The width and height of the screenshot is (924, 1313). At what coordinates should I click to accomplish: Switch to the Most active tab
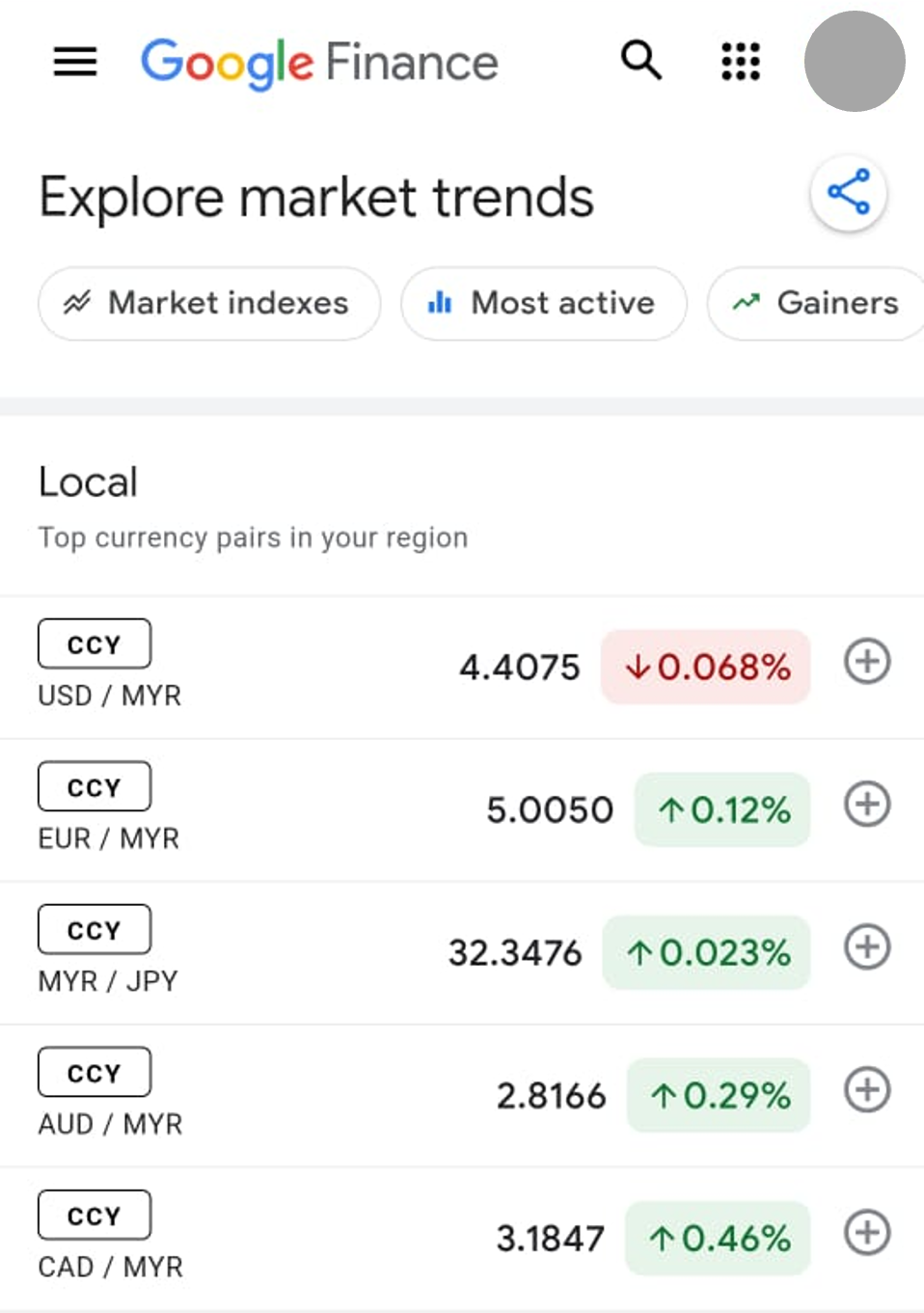544,303
